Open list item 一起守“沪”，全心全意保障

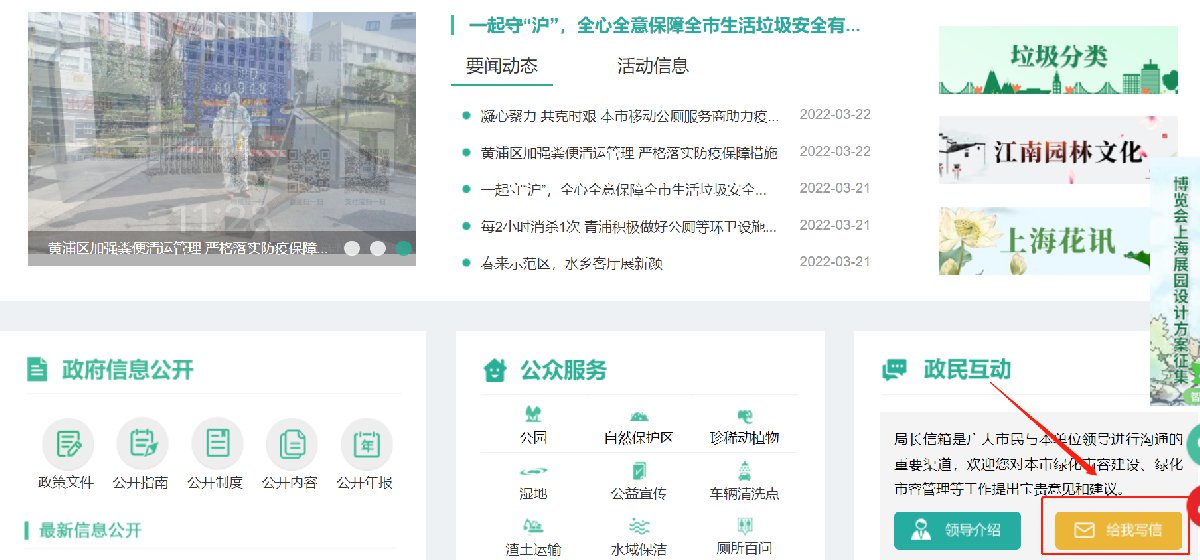tap(624, 189)
